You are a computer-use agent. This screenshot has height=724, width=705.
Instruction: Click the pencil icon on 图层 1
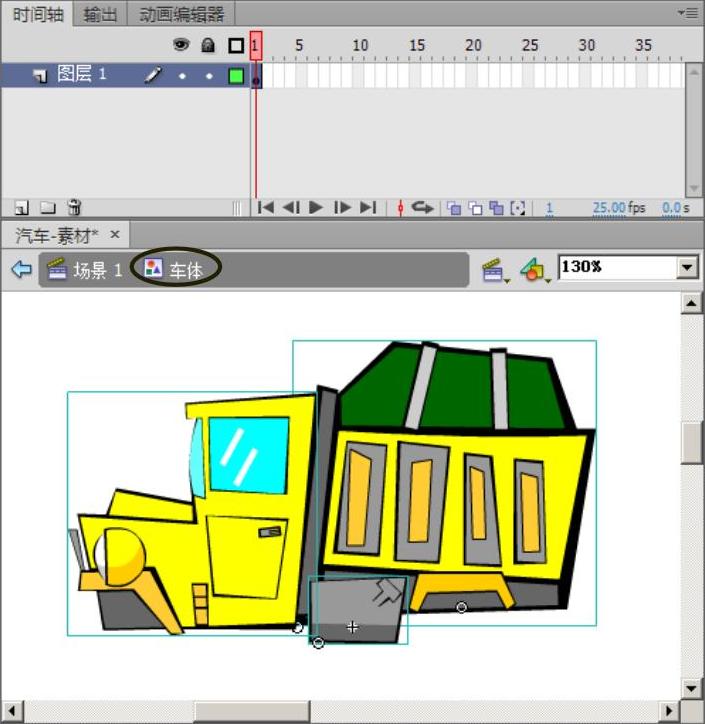(153, 75)
